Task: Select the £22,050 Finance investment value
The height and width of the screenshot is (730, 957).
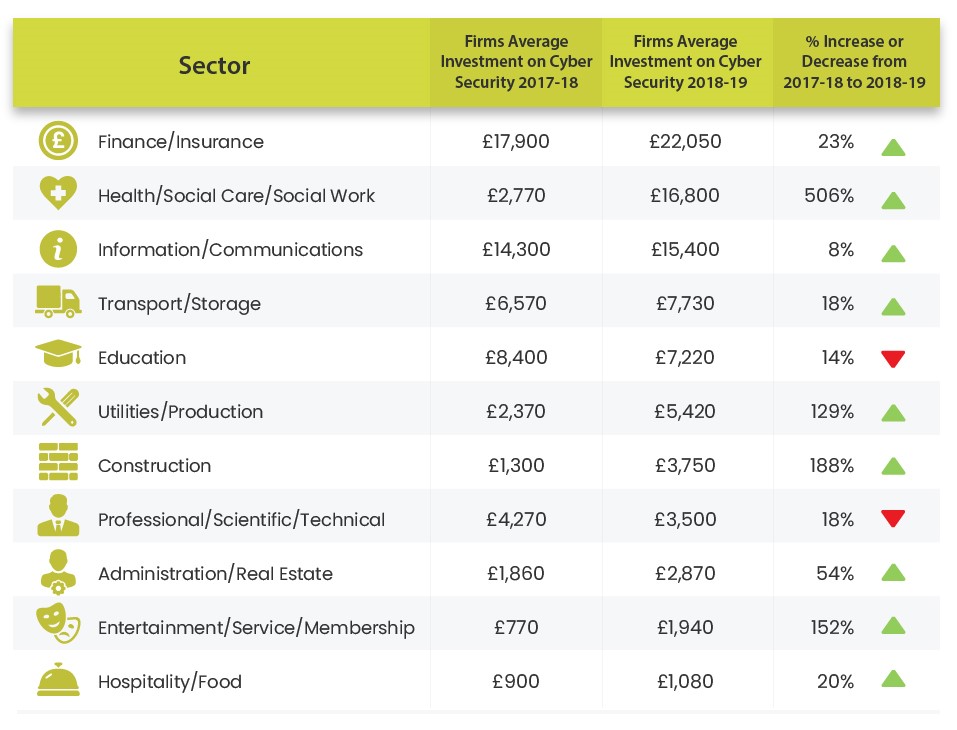Action: point(685,142)
